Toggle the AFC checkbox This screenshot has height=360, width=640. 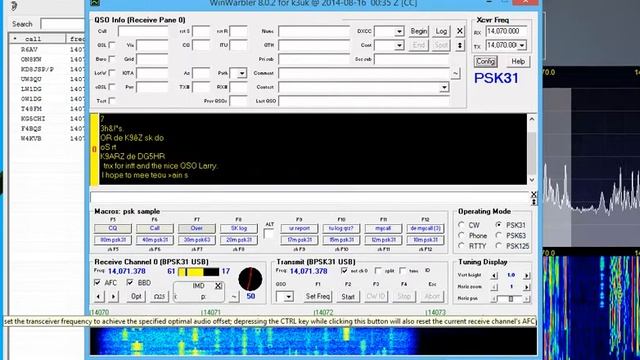97,282
